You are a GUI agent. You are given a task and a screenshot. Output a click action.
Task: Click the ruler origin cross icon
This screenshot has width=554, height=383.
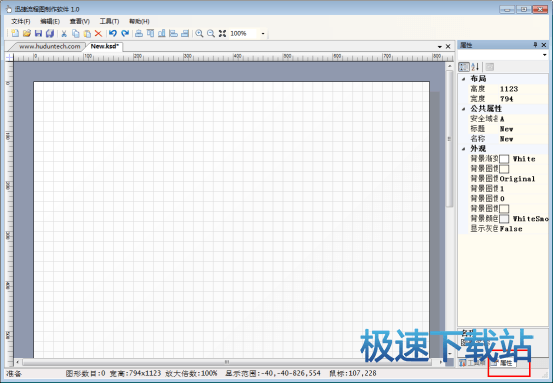[x=9, y=57]
